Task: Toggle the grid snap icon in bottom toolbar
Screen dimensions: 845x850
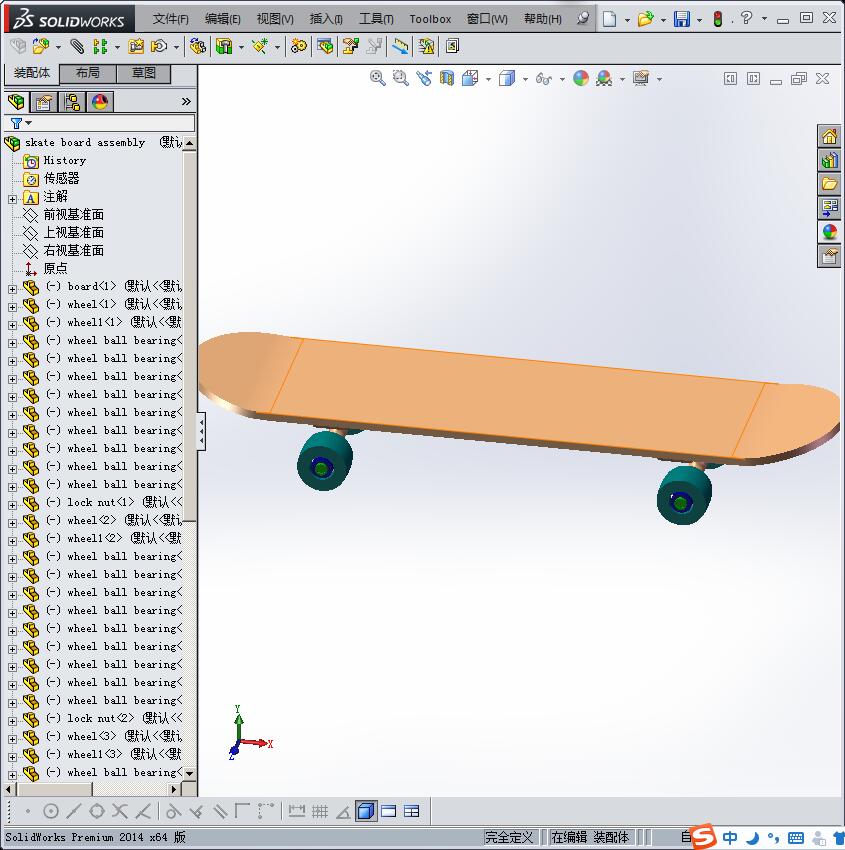Action: 320,812
